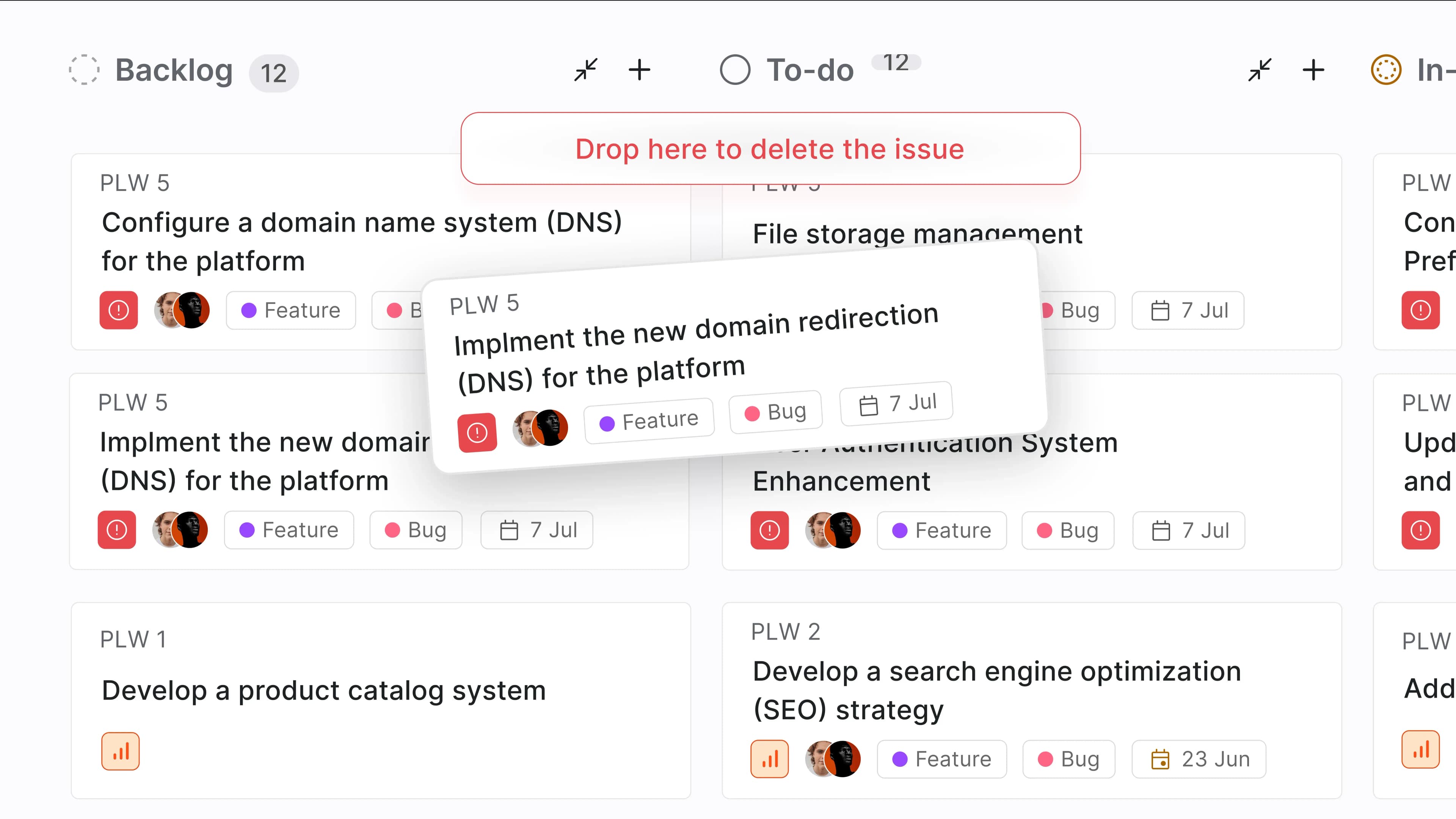Click medium priority icon on SEO strategy card
This screenshot has width=1456, height=819.
(769, 758)
